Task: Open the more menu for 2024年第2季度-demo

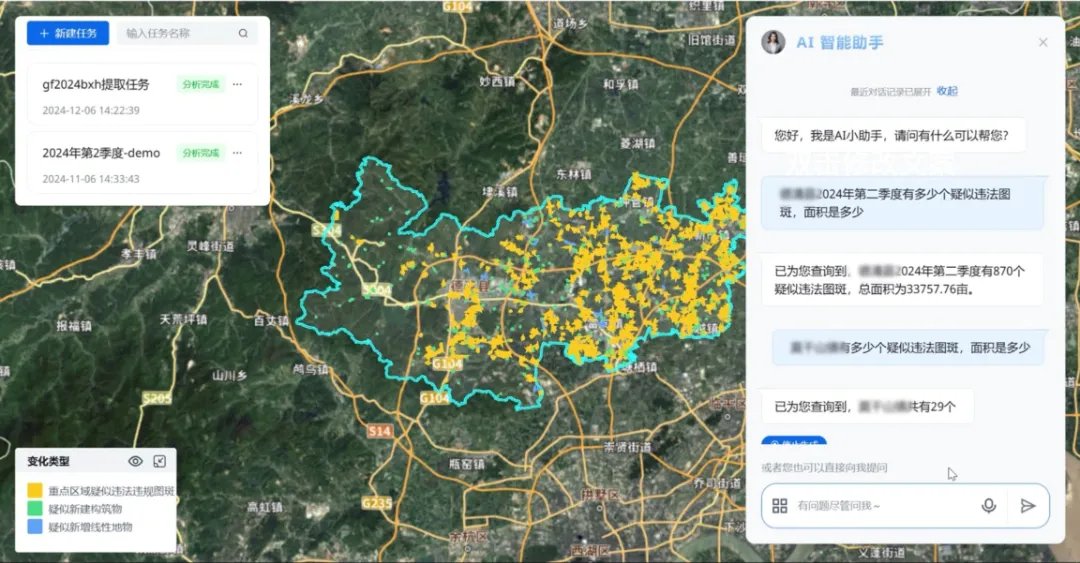Action: tap(237, 153)
